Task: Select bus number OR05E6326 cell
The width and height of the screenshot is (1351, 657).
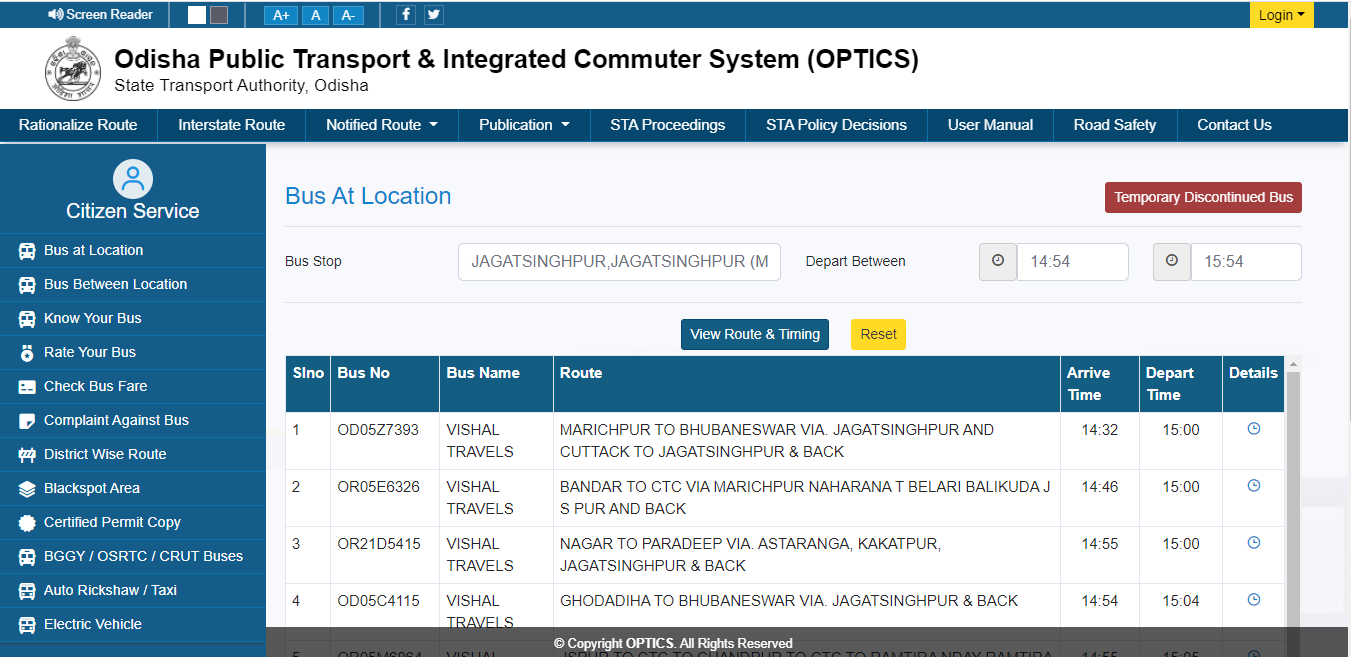Action: coord(385,498)
